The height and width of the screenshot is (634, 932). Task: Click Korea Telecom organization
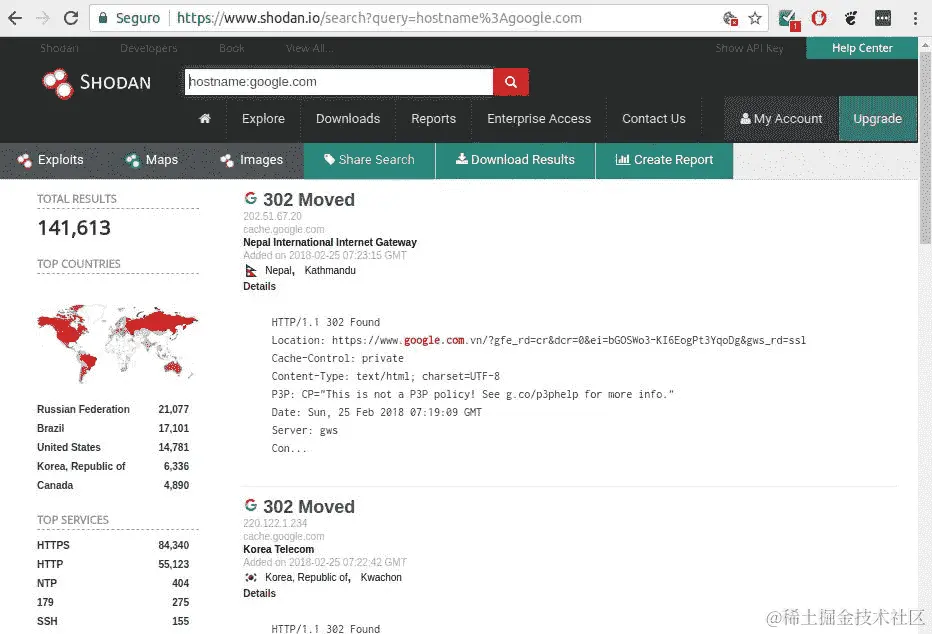click(x=279, y=550)
